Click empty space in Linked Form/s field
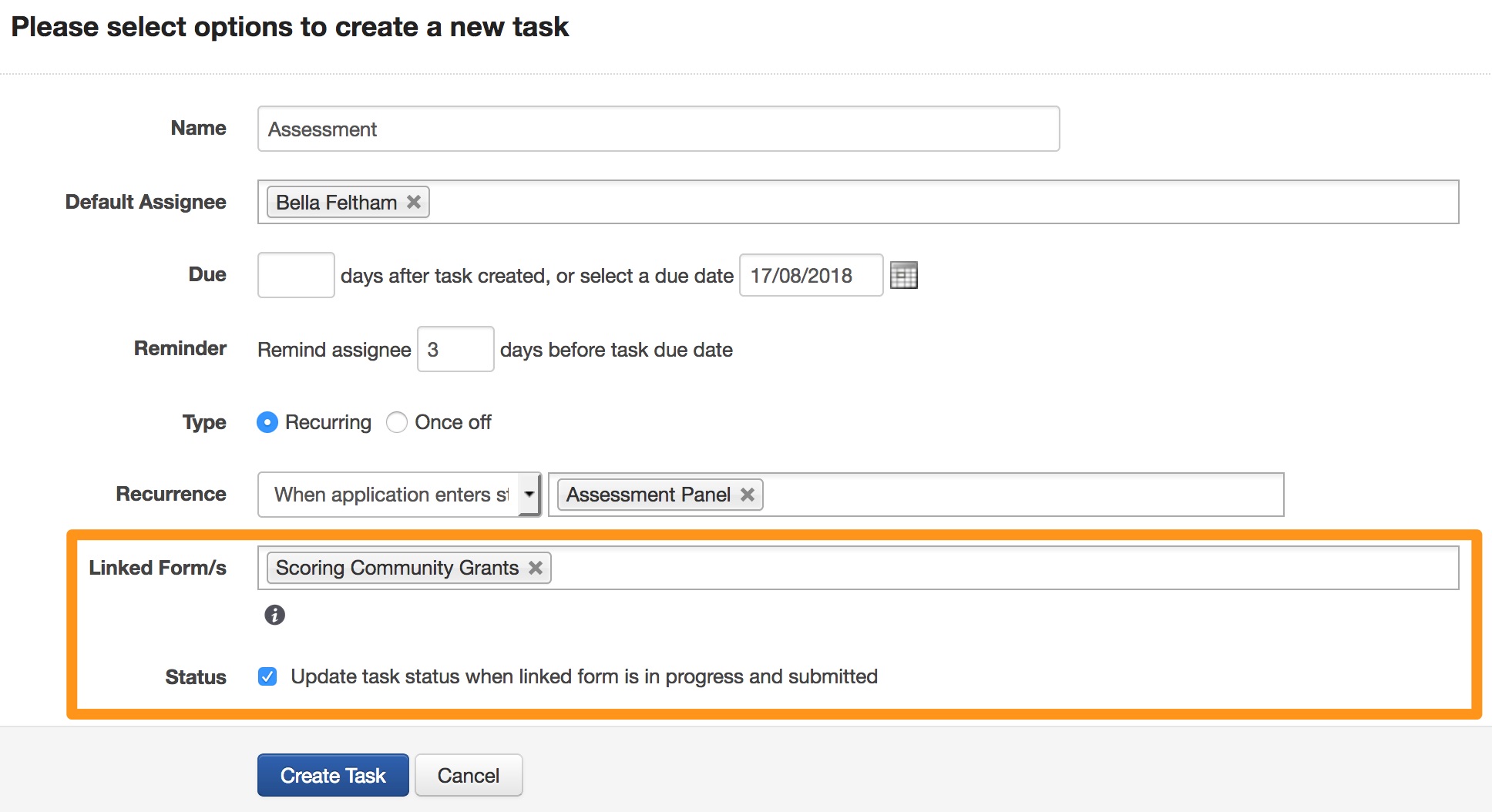1492x812 pixels. 1002,568
